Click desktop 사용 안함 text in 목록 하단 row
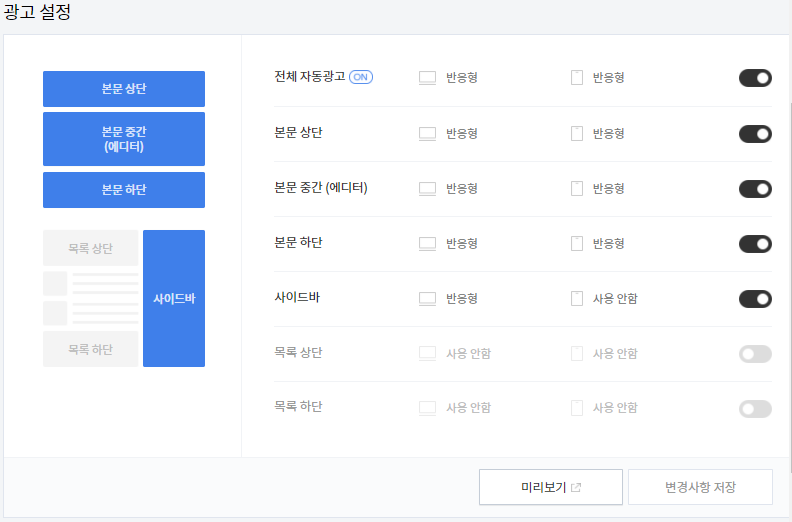 [468, 408]
